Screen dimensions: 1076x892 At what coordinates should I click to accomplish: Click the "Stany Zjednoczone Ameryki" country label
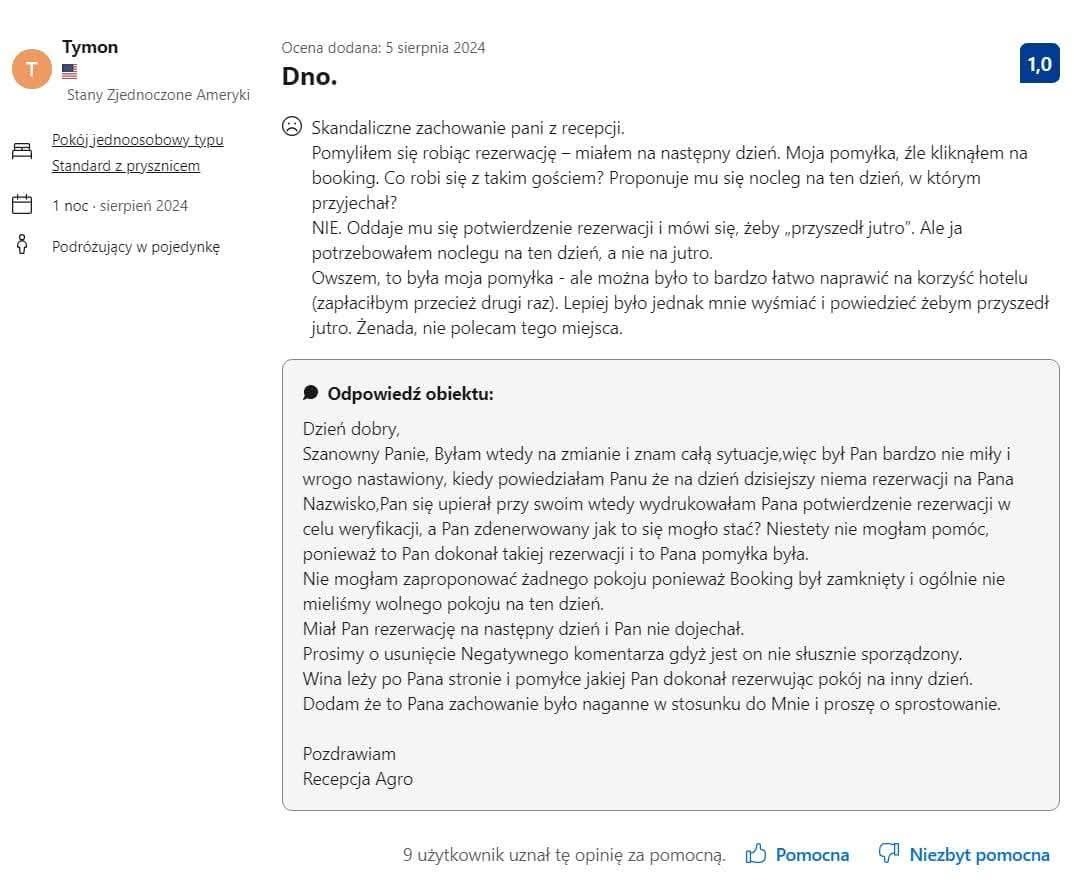158,95
